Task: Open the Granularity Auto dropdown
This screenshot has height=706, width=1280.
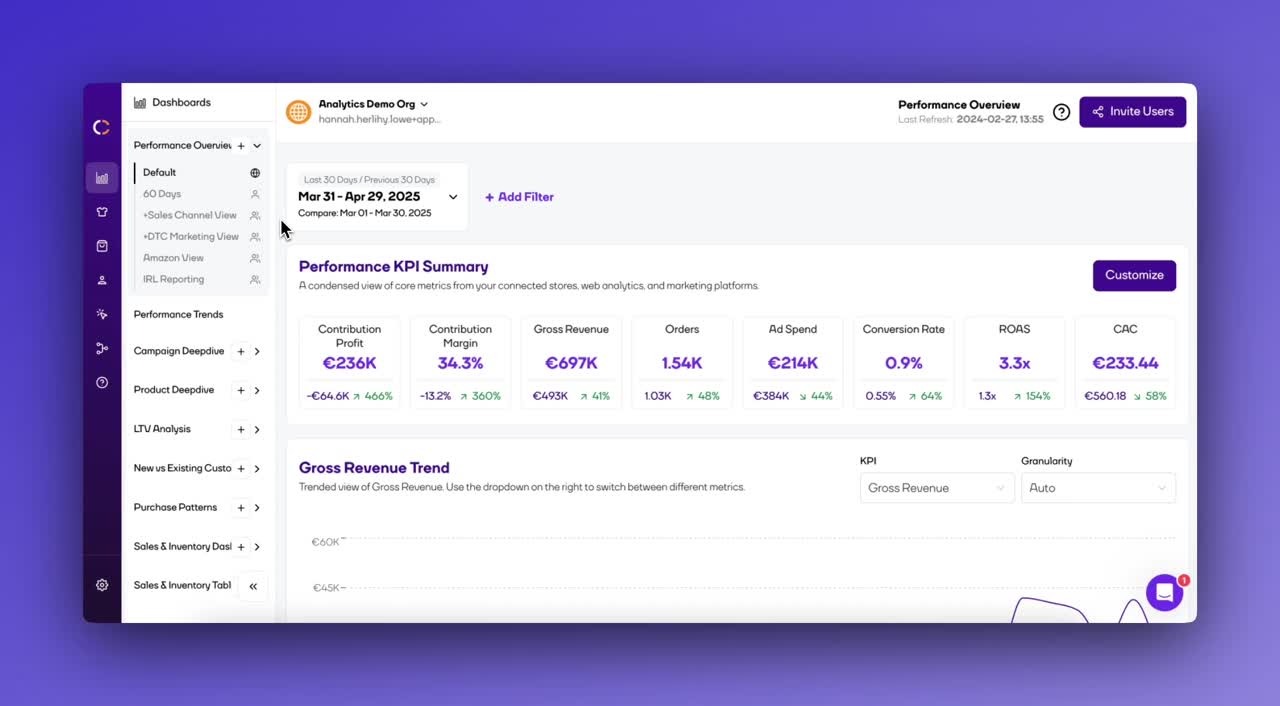Action: tap(1098, 488)
